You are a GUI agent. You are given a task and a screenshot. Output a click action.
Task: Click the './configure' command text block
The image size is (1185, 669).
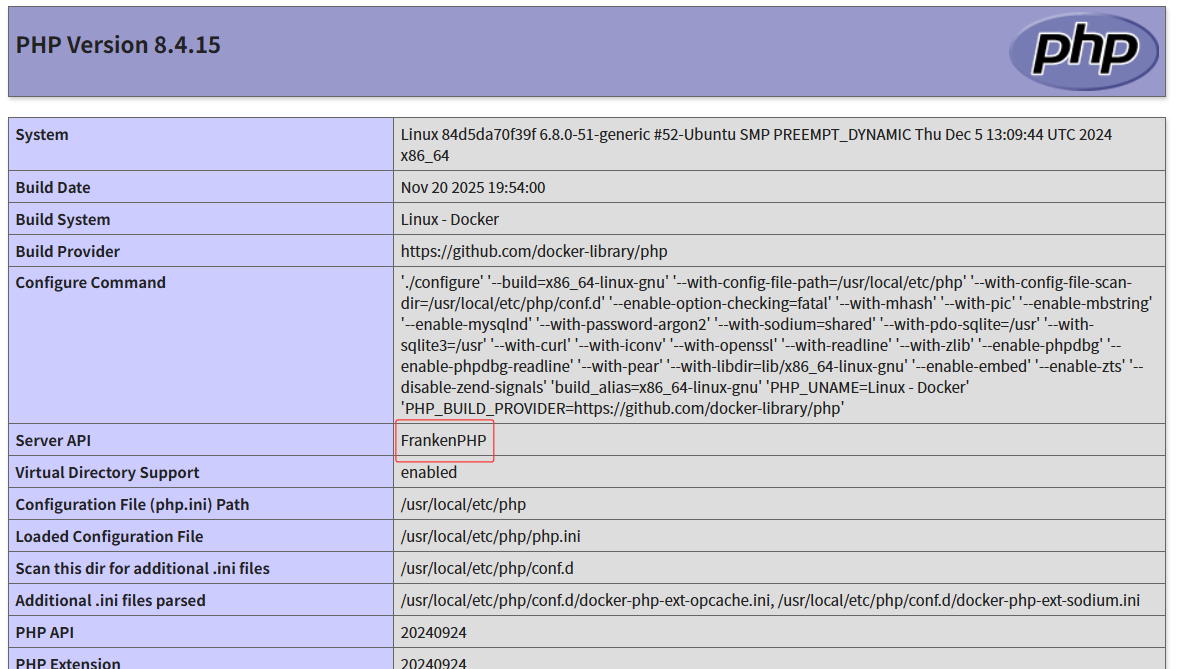tap(776, 345)
